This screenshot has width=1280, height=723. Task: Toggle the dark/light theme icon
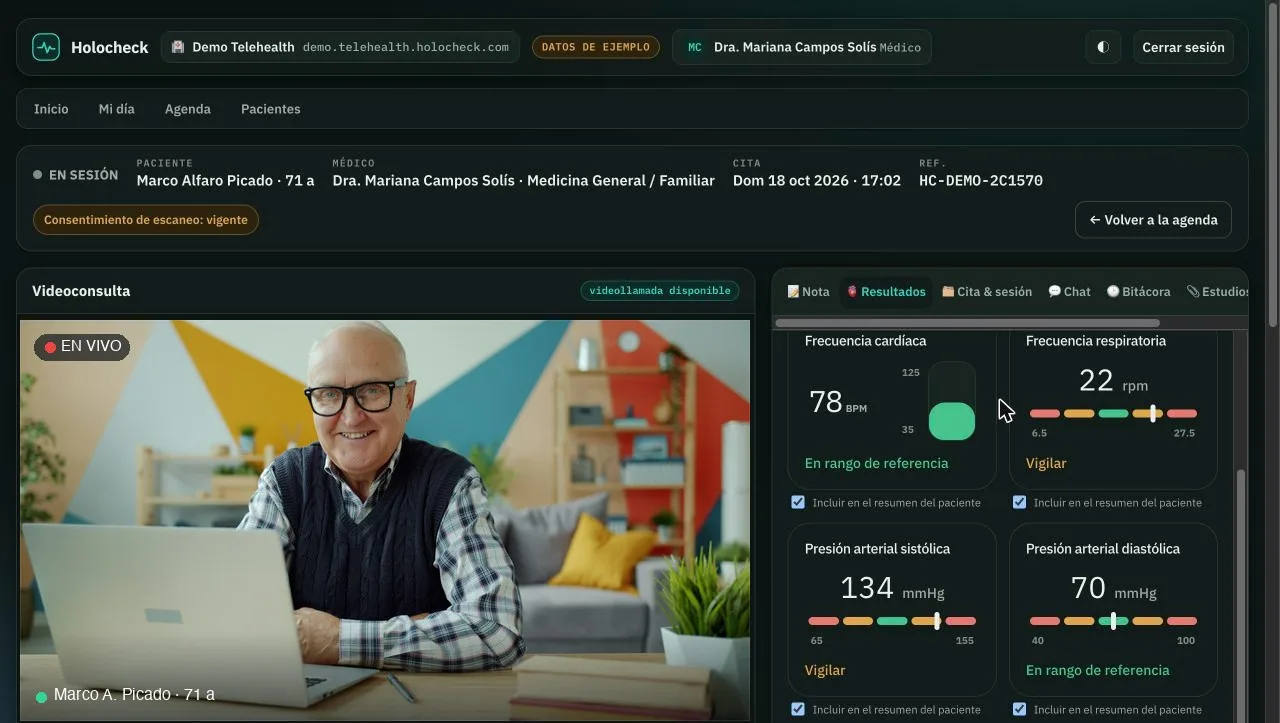(1103, 47)
